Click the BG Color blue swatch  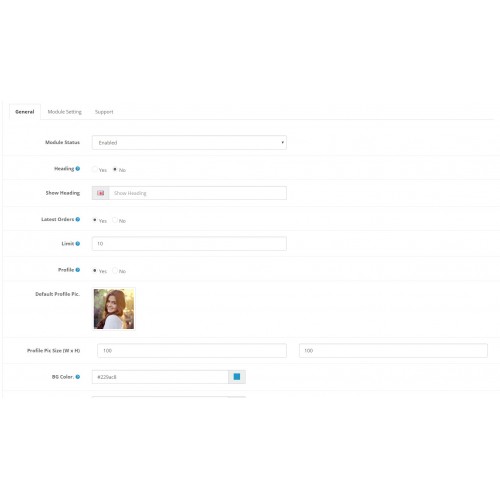(x=237, y=377)
